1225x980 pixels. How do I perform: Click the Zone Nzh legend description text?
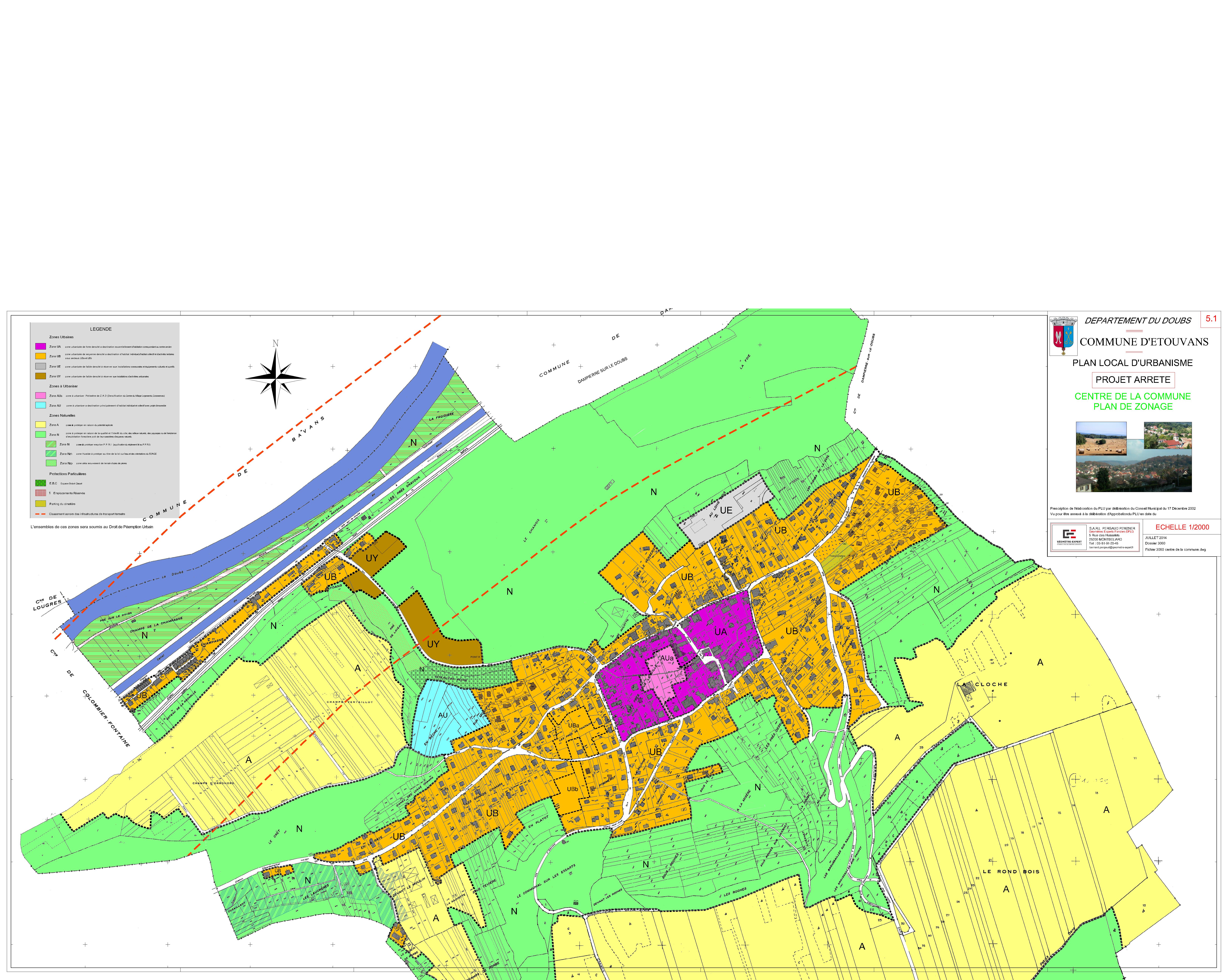(116, 454)
